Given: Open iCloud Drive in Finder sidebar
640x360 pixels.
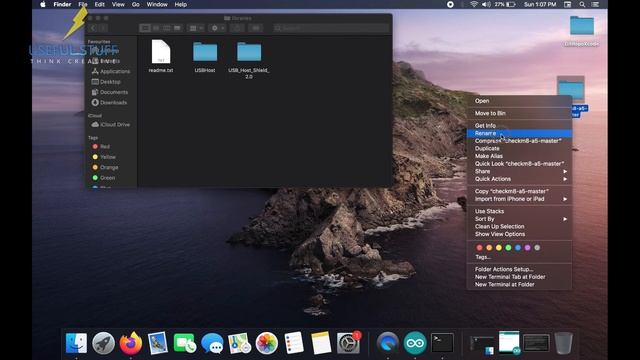Looking at the screenshot, I should click(111, 124).
